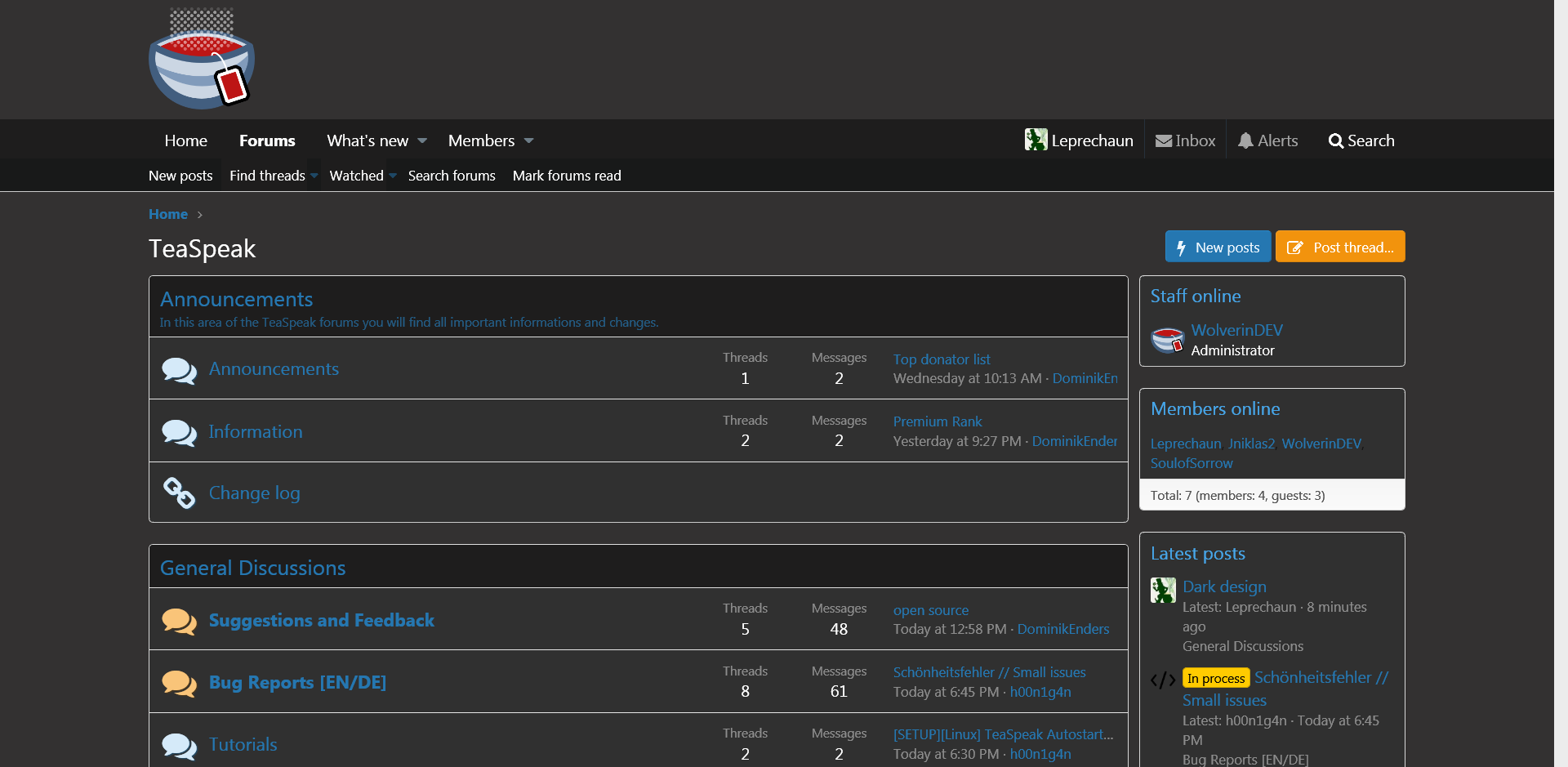Click the Change log chain link icon

179,493
